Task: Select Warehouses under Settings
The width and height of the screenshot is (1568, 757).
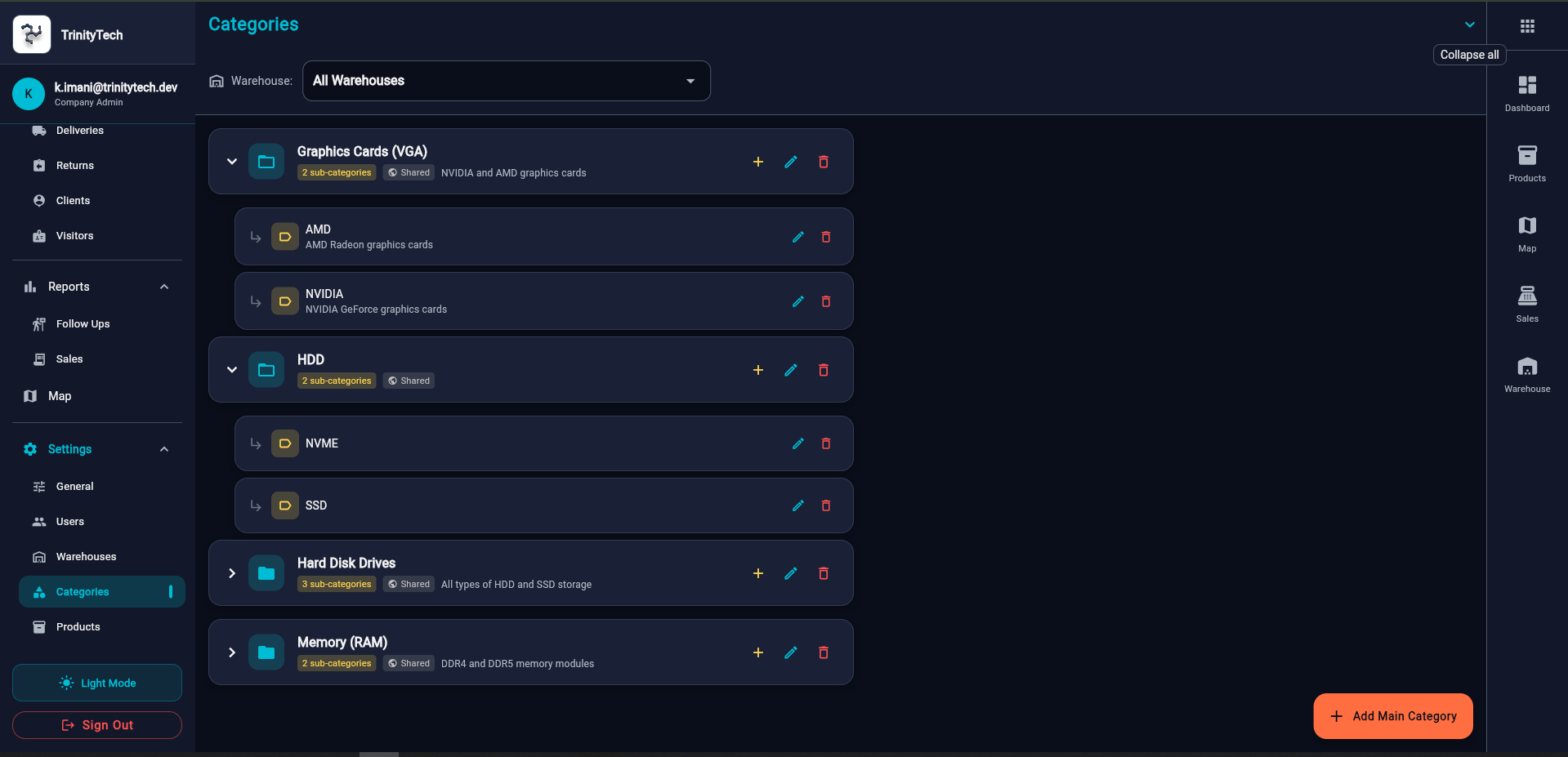Action: [x=85, y=556]
